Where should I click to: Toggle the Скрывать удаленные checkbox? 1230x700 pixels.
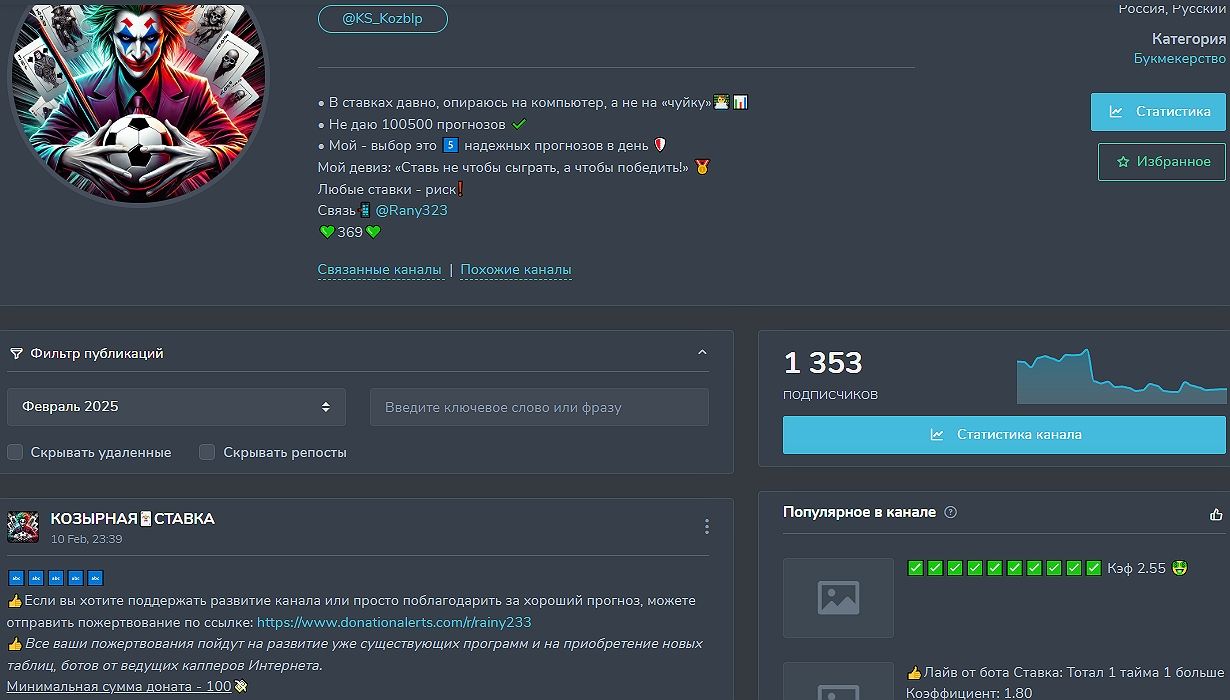[15, 452]
